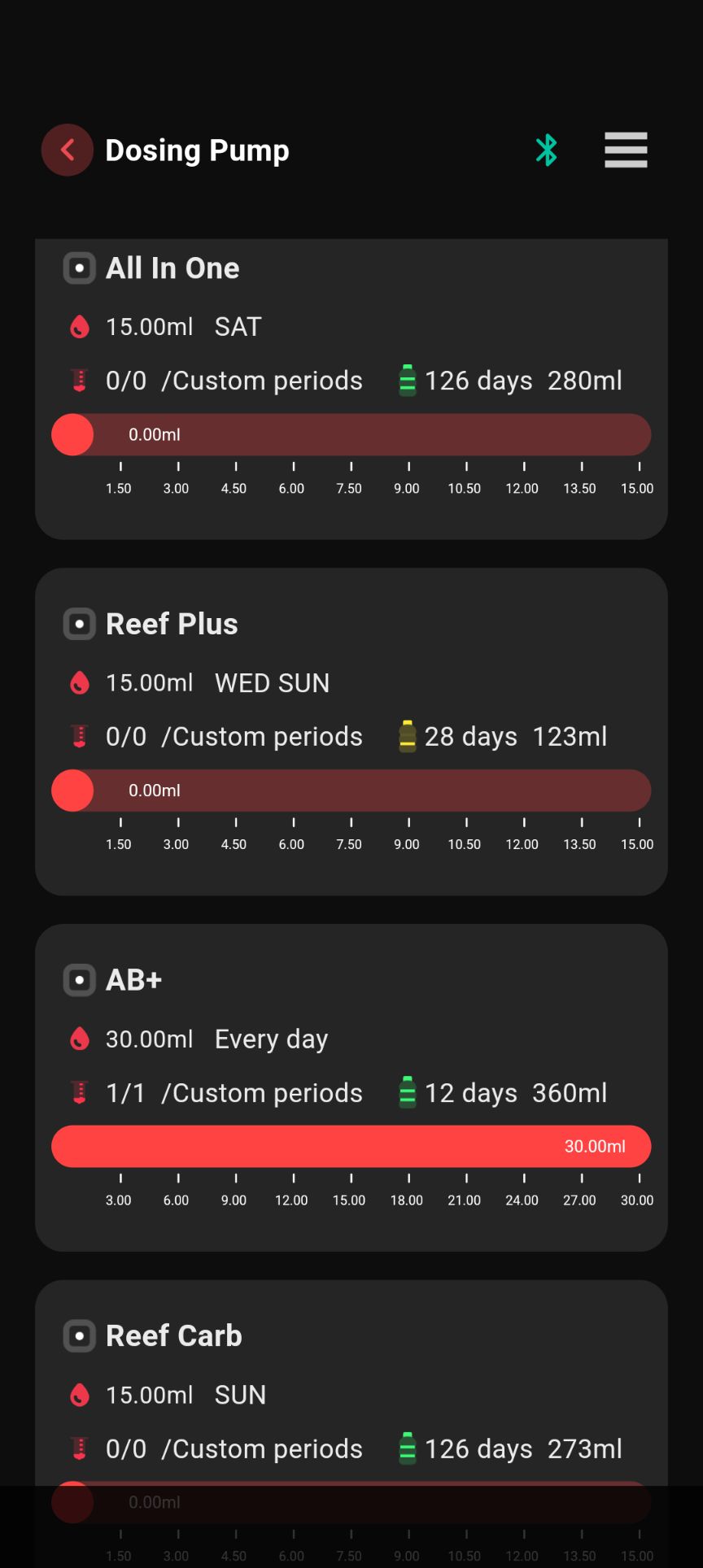
Task: Click the All In One 0.00ml progress bar
Action: 351,435
